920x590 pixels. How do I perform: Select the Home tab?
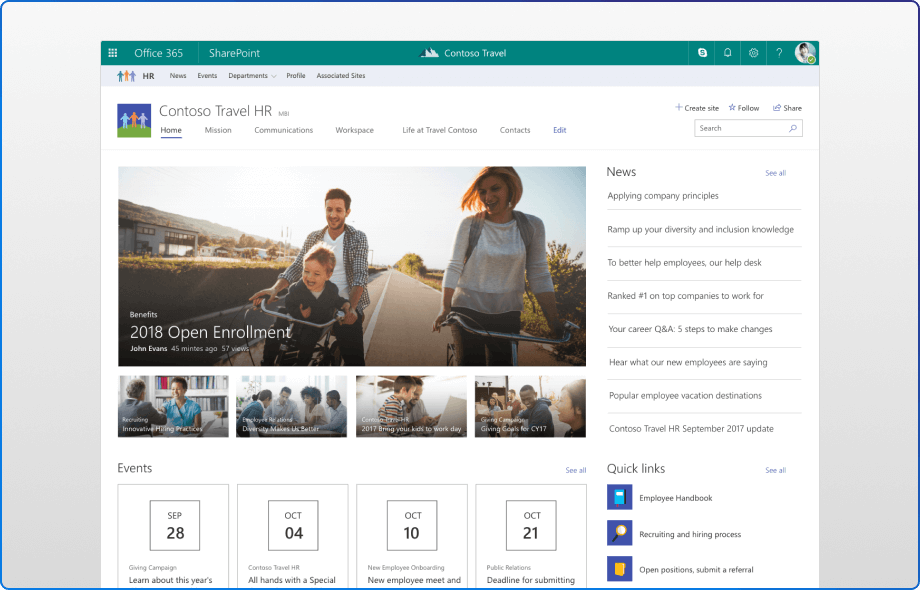171,130
